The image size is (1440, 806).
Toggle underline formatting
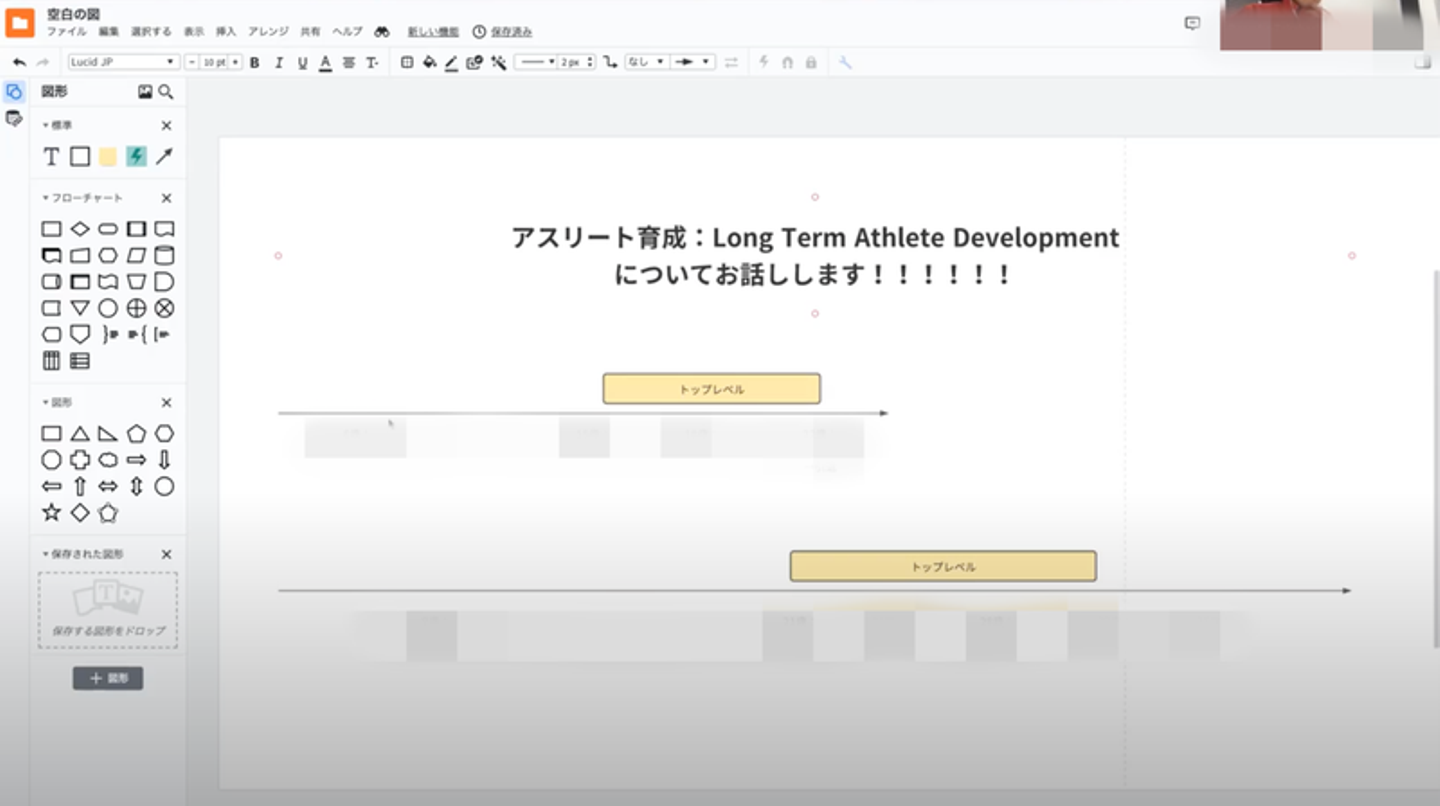tap(302, 62)
